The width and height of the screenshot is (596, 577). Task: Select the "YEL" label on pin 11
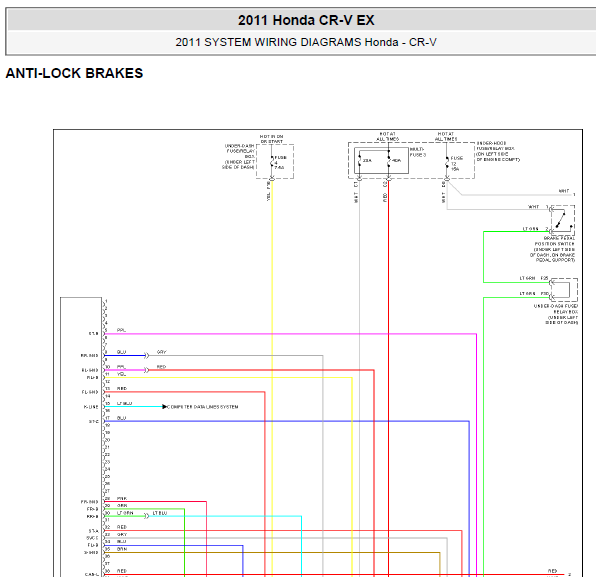121,374
